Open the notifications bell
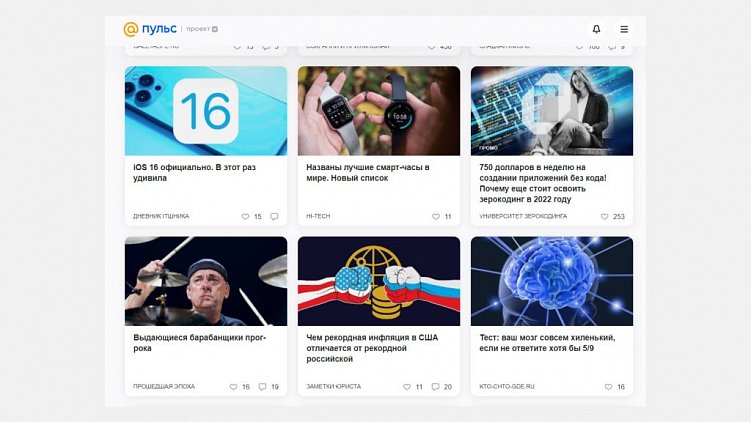751x422 pixels. pyautogui.click(x=596, y=29)
